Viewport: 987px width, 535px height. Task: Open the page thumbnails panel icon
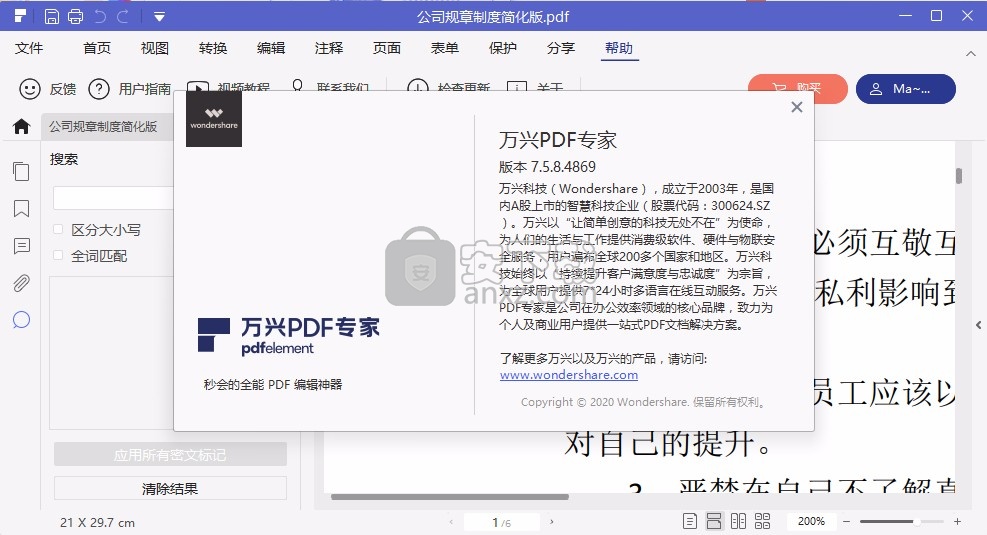(21, 171)
